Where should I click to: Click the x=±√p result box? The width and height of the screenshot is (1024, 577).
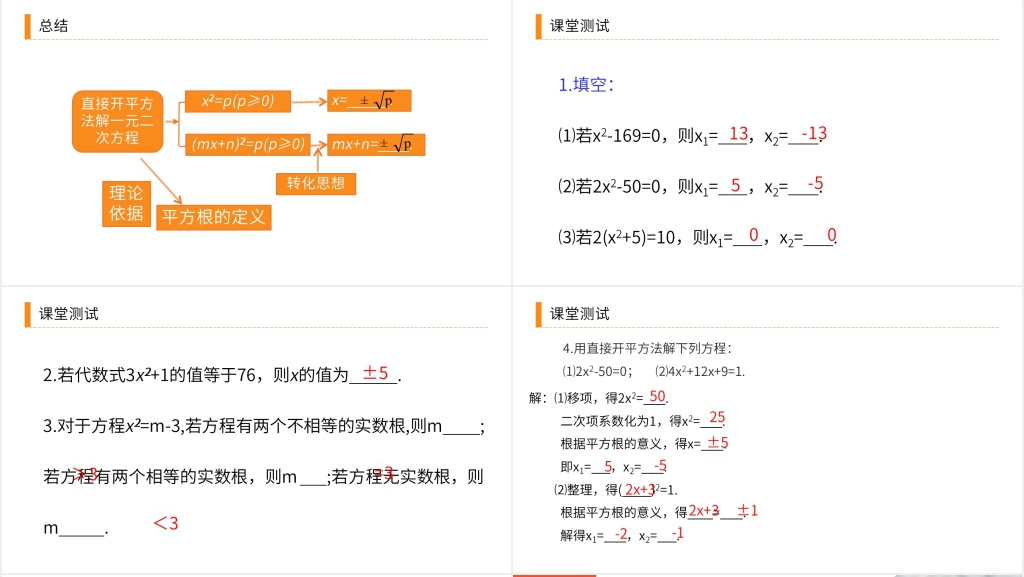369,101
